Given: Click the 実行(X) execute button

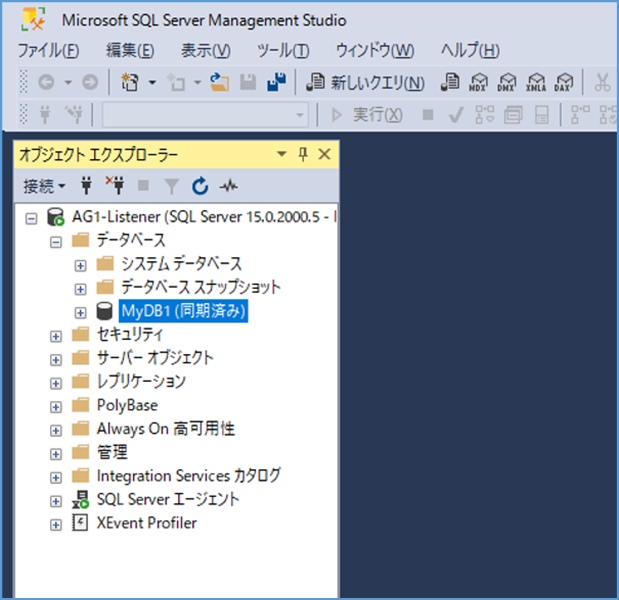Looking at the screenshot, I should tap(367, 115).
